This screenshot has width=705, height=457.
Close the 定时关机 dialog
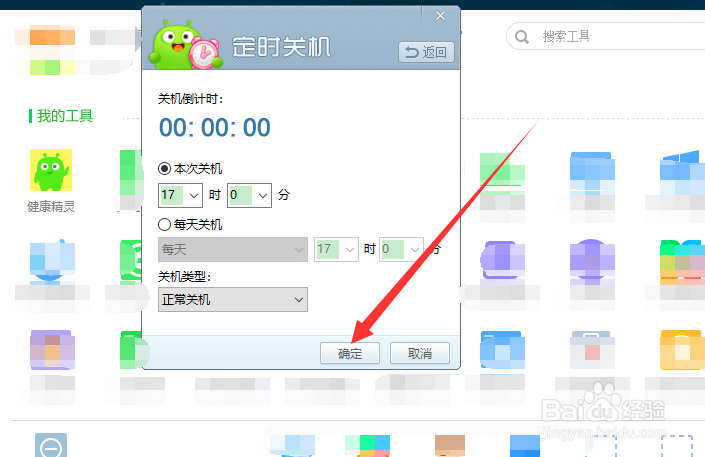click(x=440, y=16)
